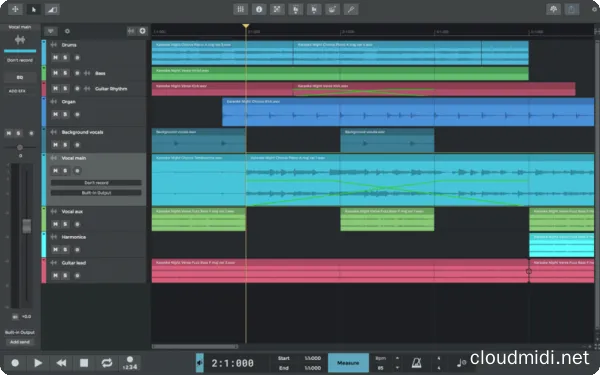Click the large waveform icon in Vocal main strip
Screen dimensions: 600x375
(x=20, y=40)
